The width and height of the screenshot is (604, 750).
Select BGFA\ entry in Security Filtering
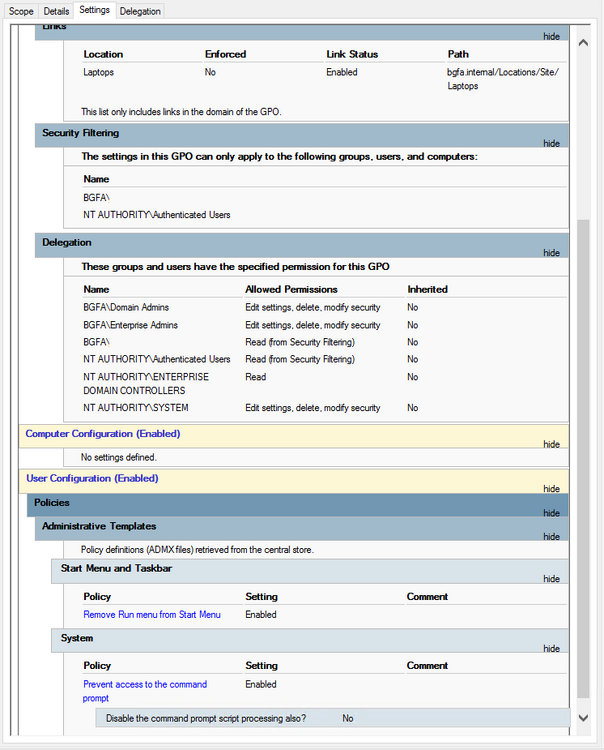pos(97,198)
